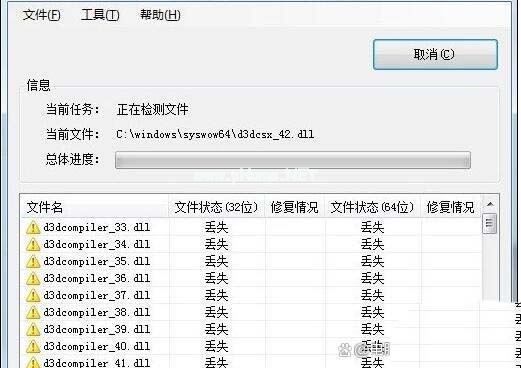This screenshot has height=368, width=521.
Task: Click the 取消(C) cancel button
Action: pyautogui.click(x=435, y=54)
